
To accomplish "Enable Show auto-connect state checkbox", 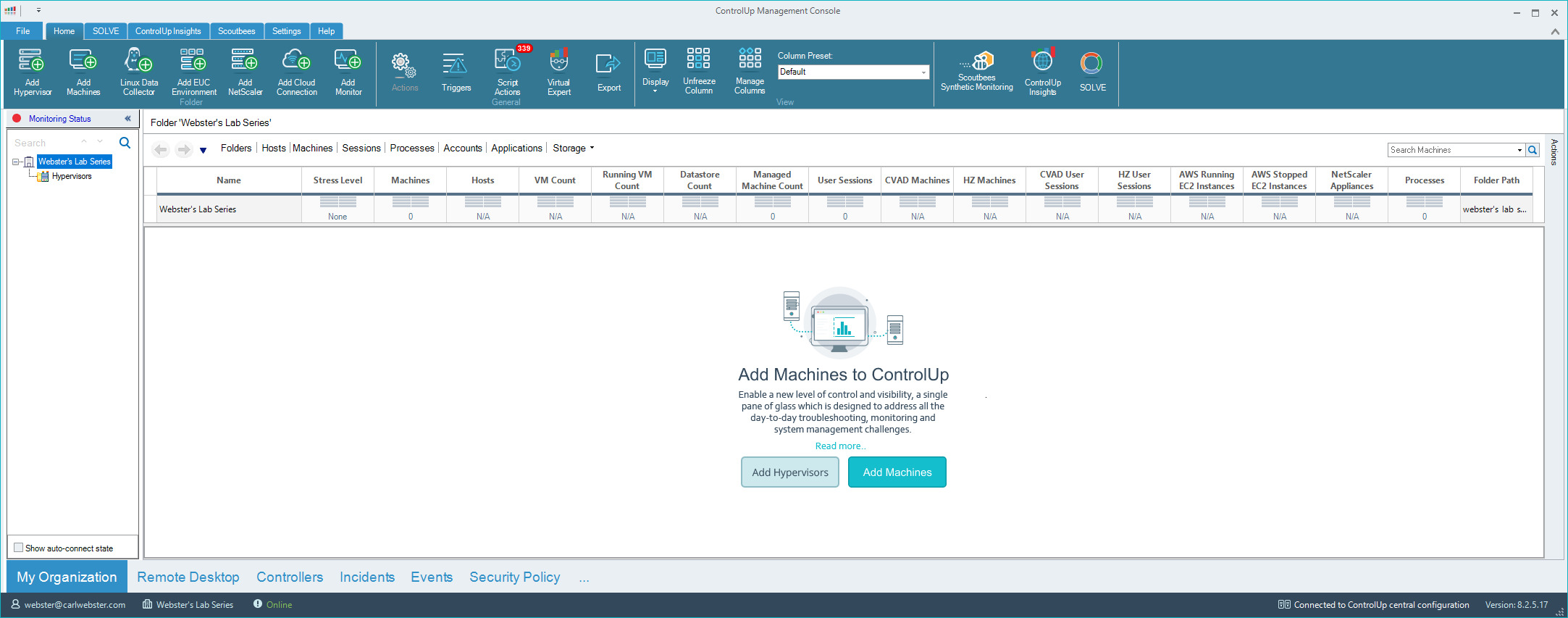I will [x=19, y=548].
